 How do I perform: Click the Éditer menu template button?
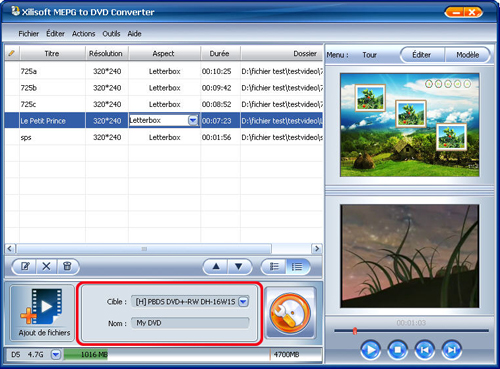422,55
